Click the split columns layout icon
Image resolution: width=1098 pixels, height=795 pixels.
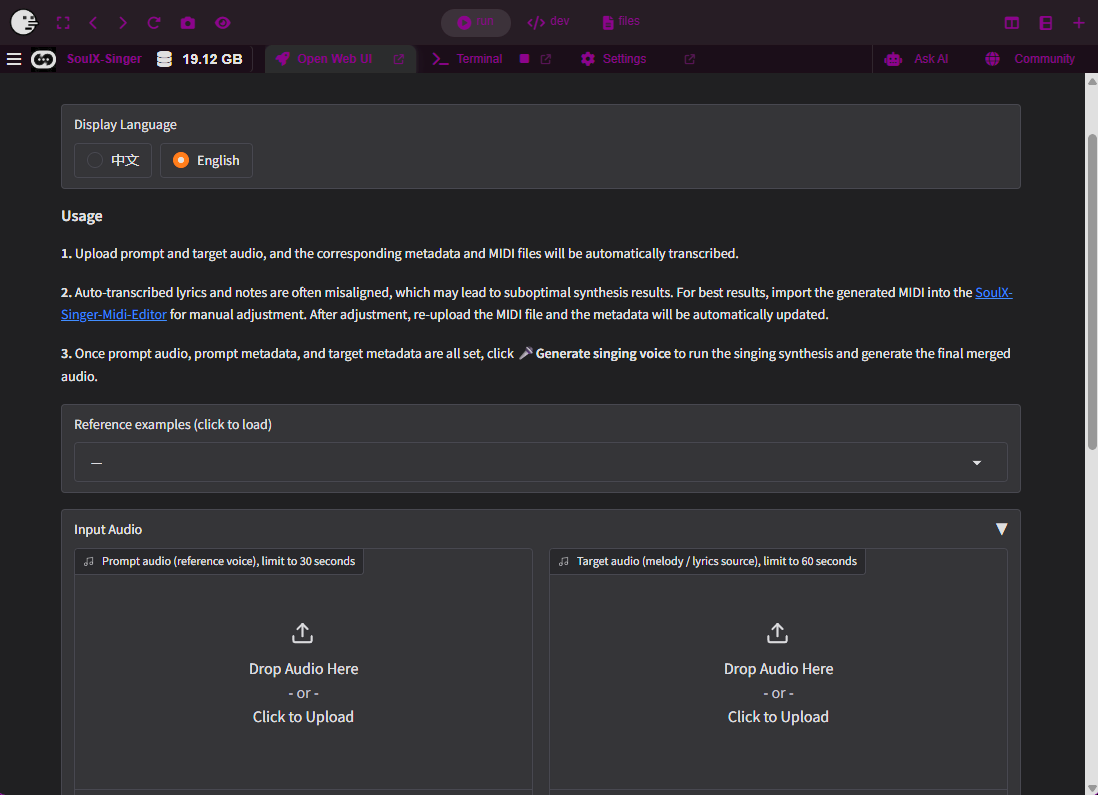[1012, 23]
